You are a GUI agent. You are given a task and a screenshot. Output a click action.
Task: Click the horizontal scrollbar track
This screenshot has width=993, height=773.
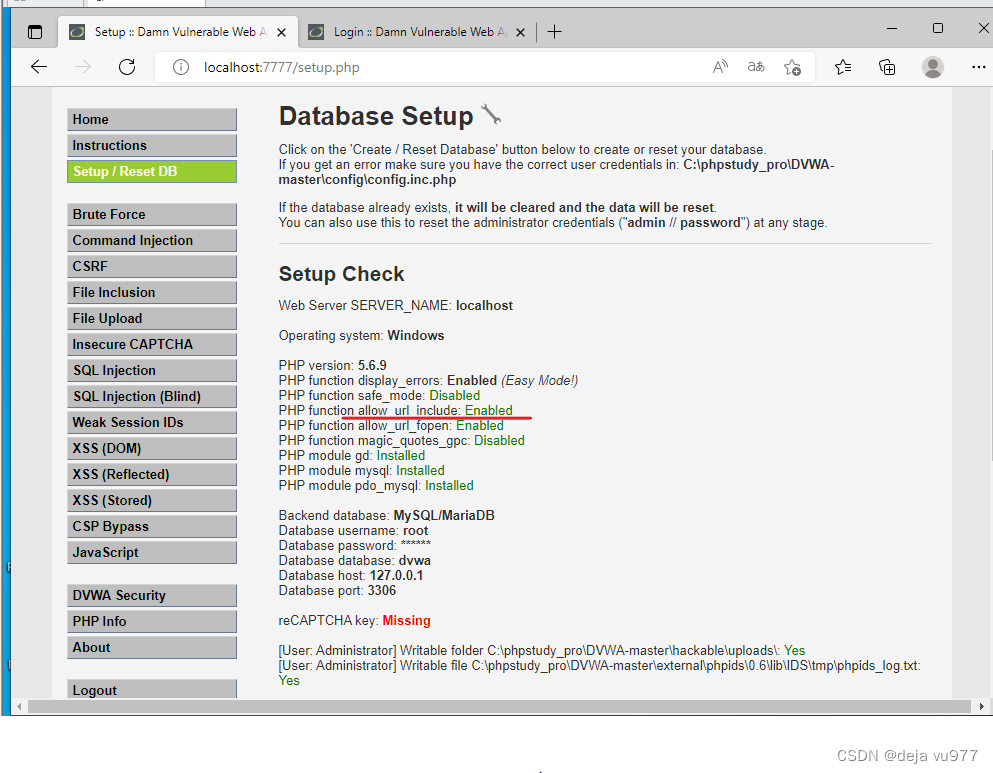[x=499, y=707]
